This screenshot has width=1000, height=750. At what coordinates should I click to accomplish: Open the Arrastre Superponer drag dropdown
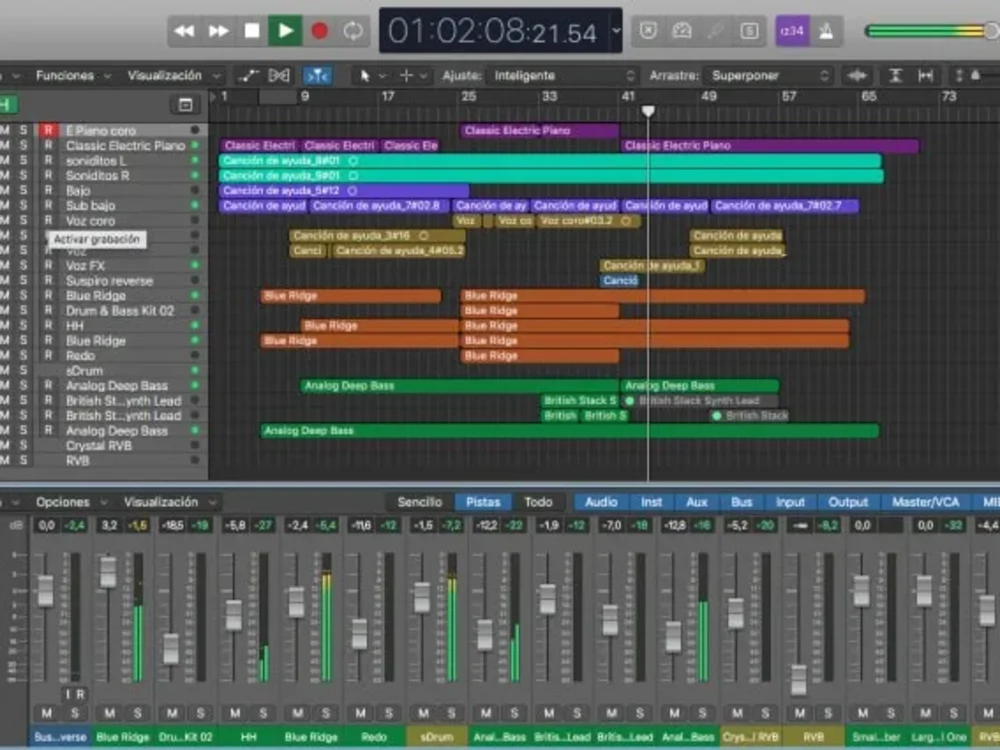(x=768, y=76)
